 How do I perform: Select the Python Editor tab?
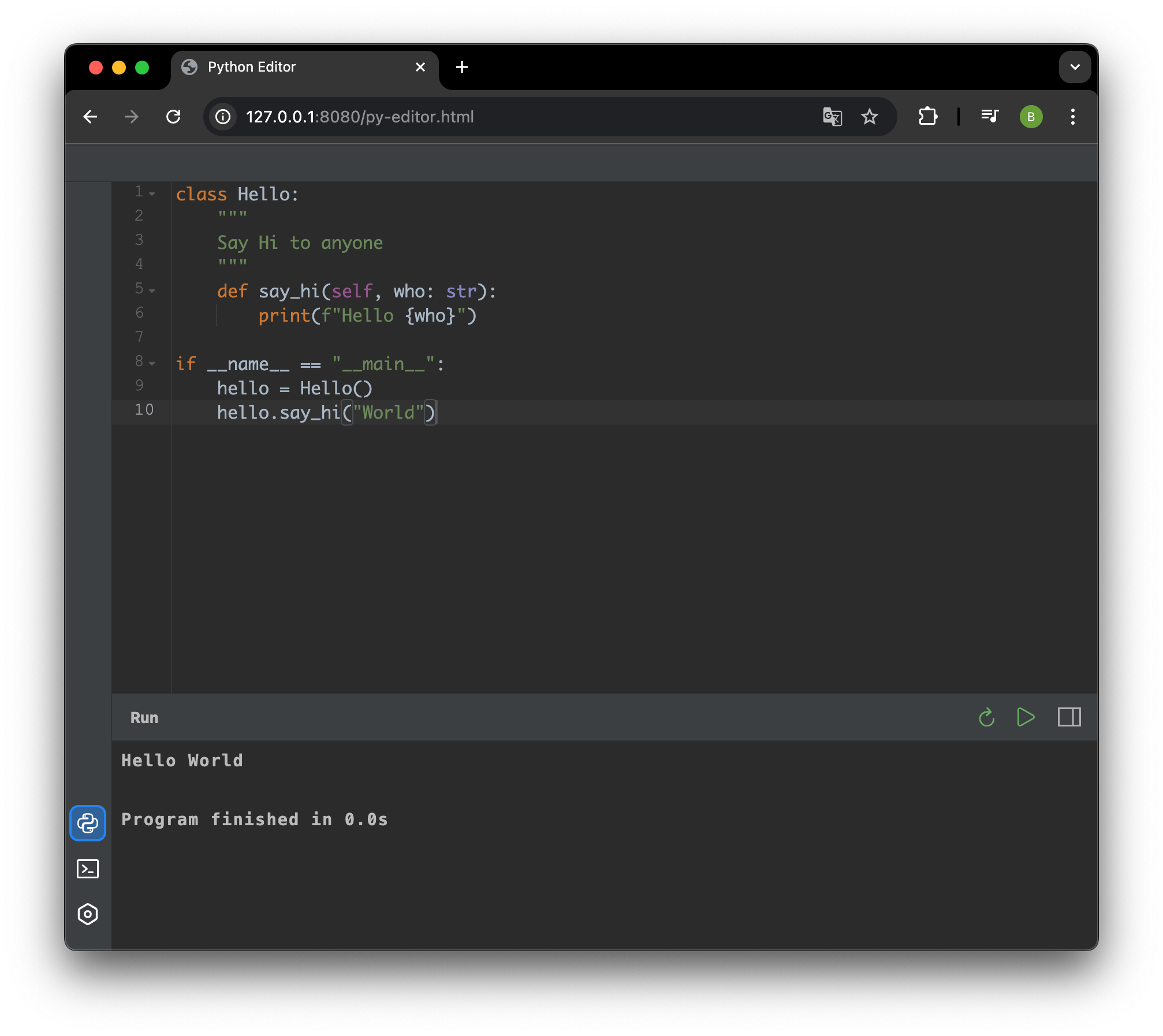305,68
